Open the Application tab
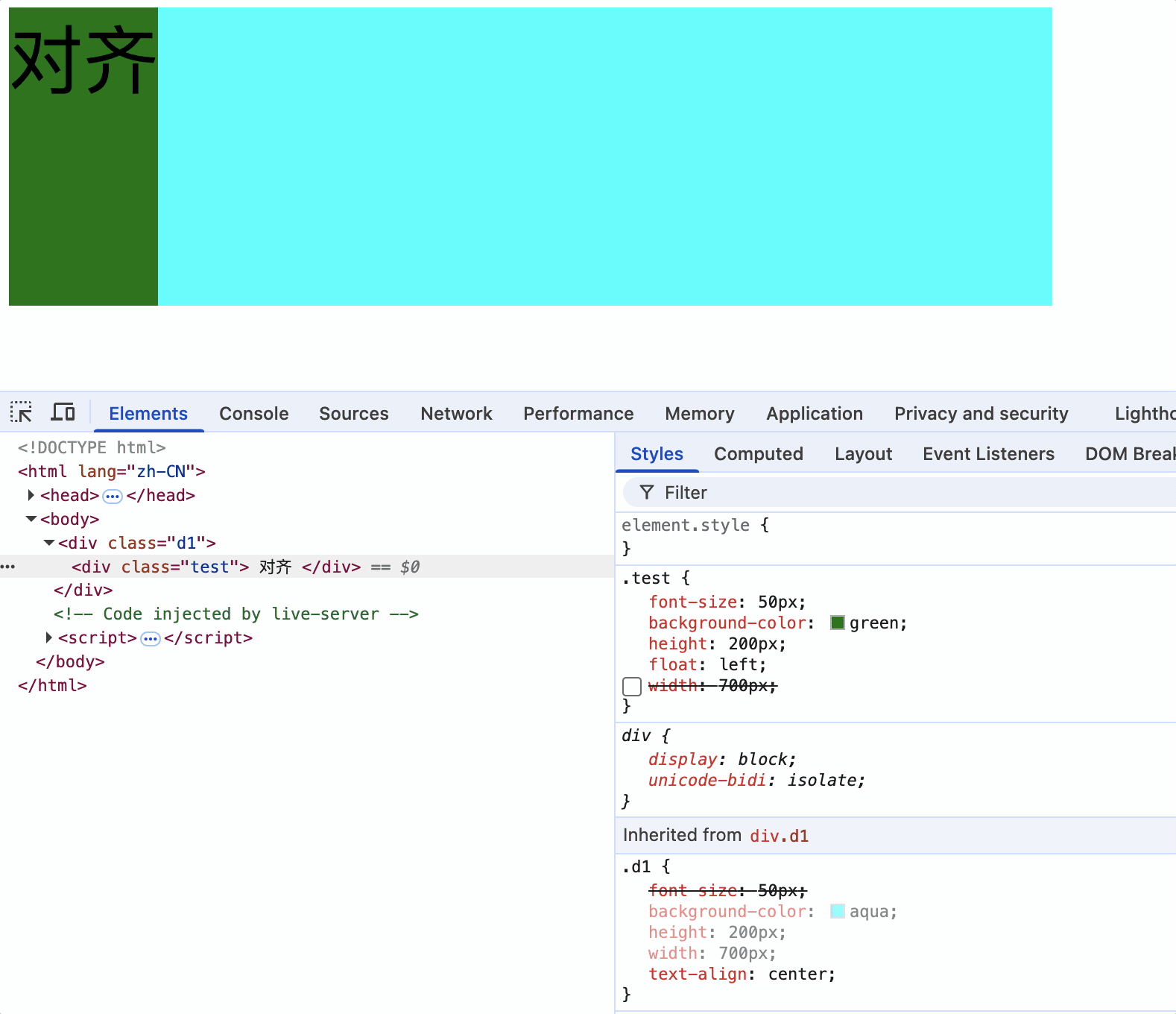Viewport: 1176px width, 1014px height. (815, 413)
